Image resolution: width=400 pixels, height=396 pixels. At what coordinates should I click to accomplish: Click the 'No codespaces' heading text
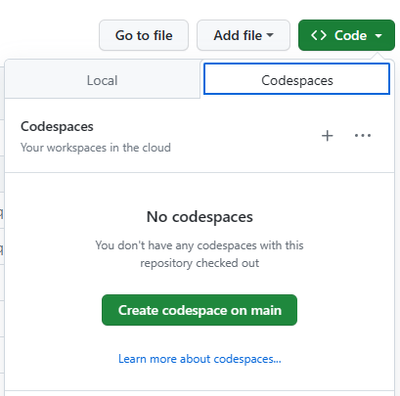click(200, 217)
